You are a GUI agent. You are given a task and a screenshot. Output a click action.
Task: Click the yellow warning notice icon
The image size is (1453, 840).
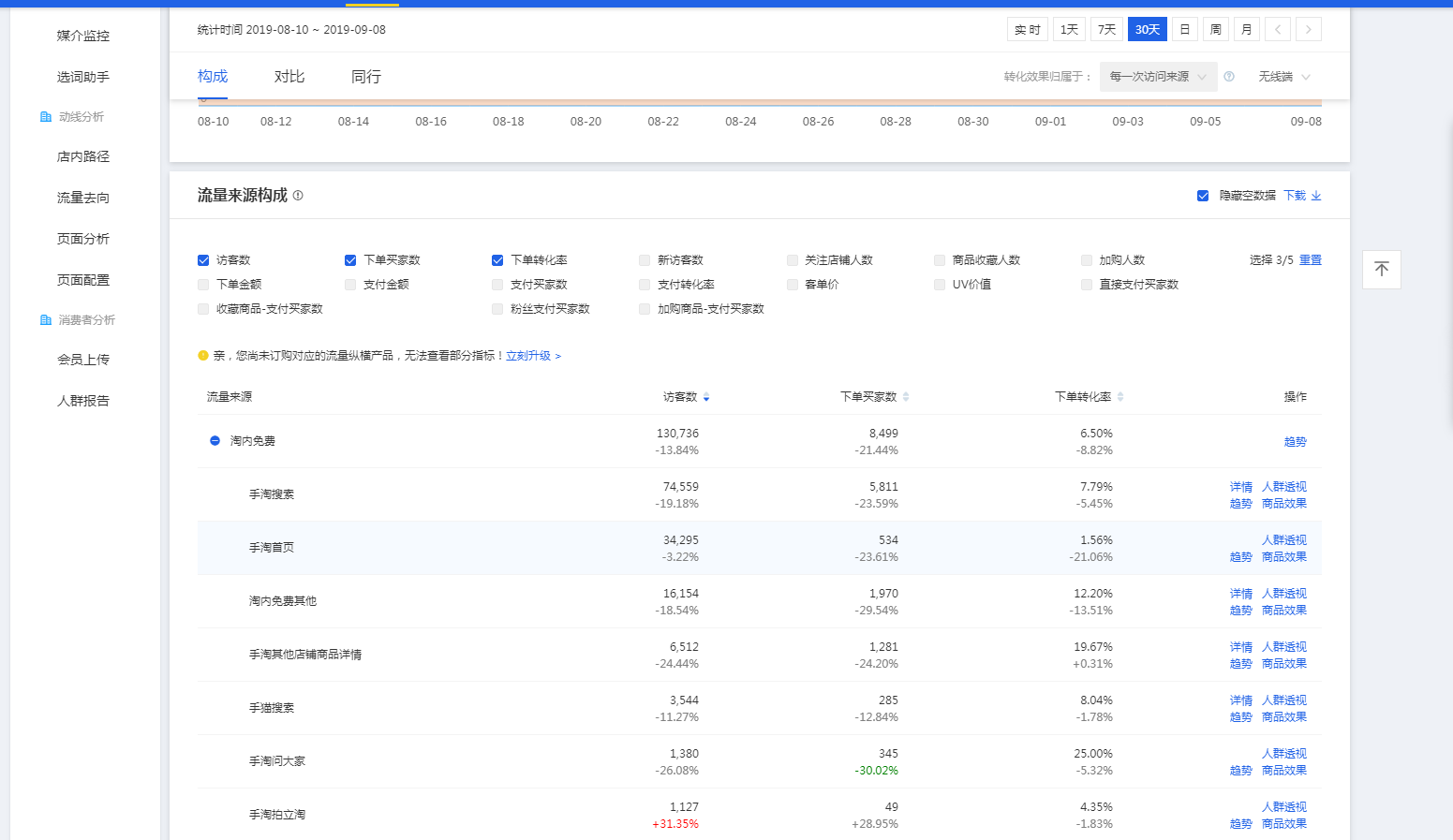tap(203, 356)
